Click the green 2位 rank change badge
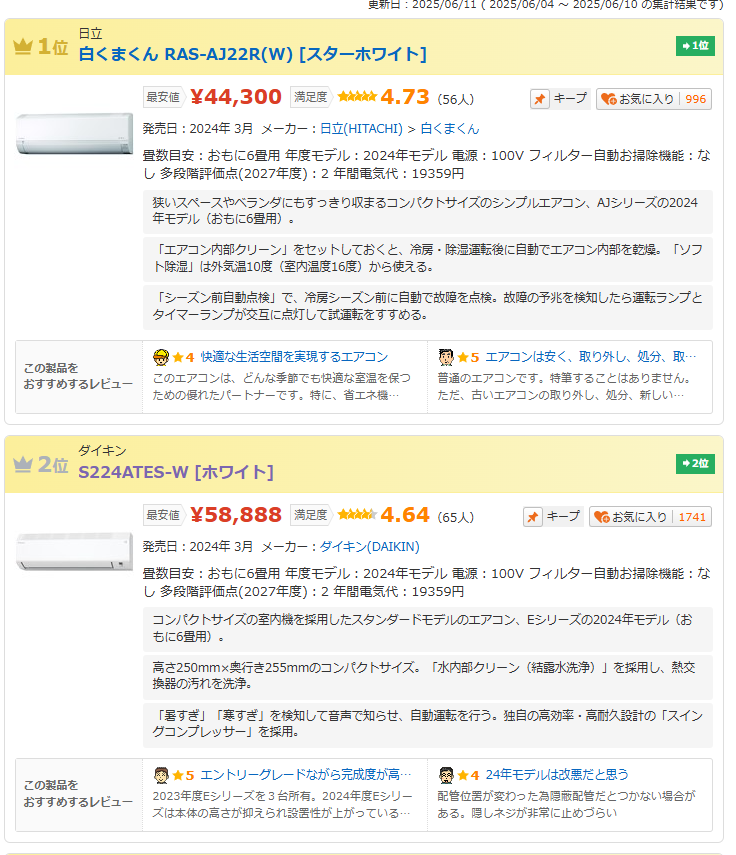Viewport: 736px width, 855px height. point(695,463)
